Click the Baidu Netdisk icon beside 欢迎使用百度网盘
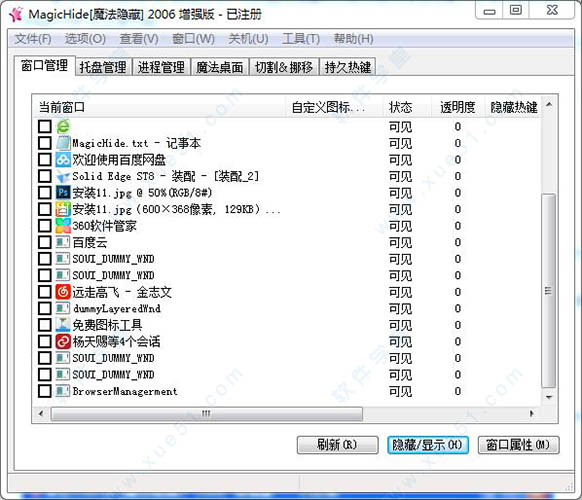582x500 pixels. (63, 160)
